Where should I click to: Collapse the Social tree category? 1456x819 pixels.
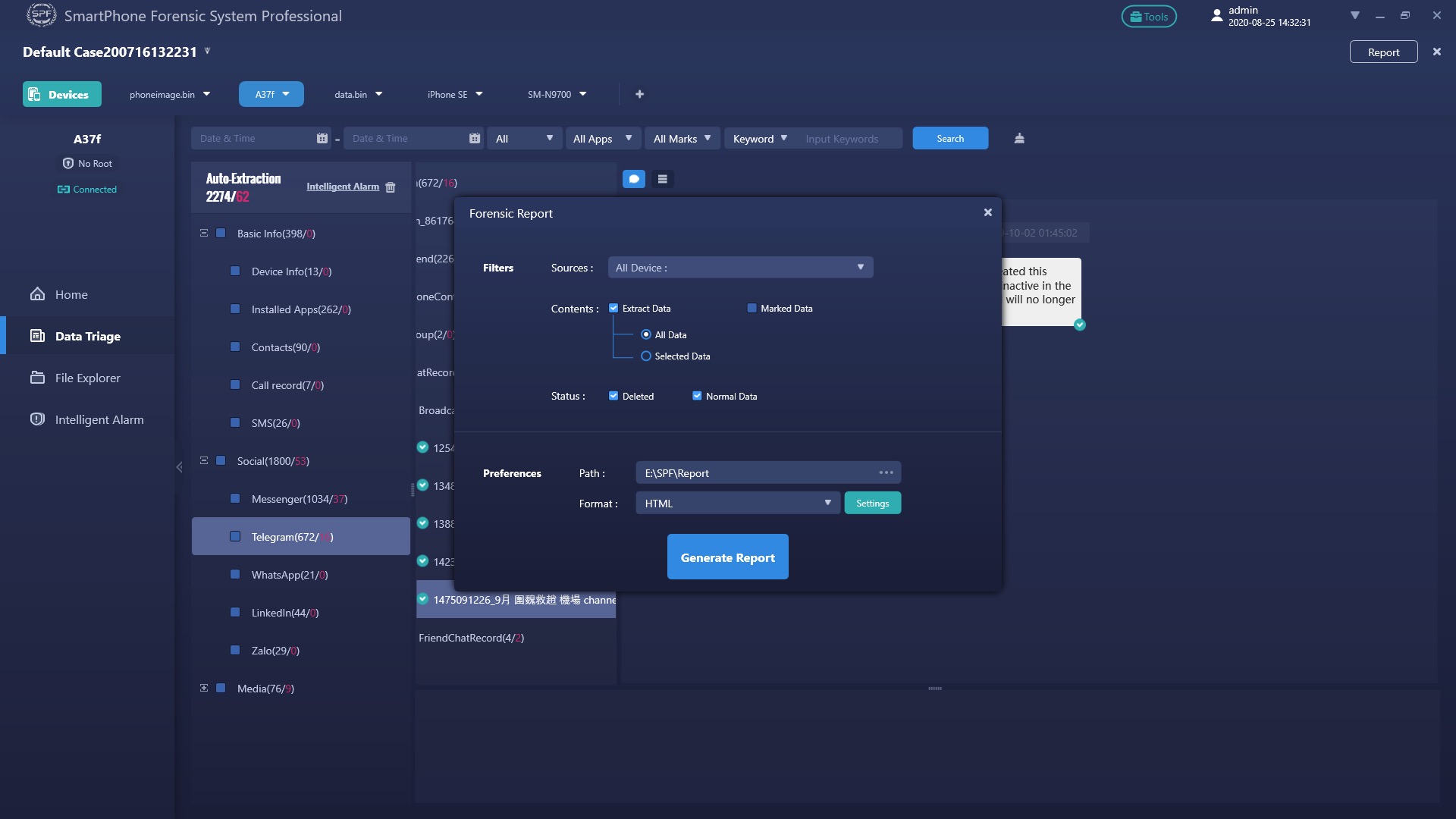[203, 460]
